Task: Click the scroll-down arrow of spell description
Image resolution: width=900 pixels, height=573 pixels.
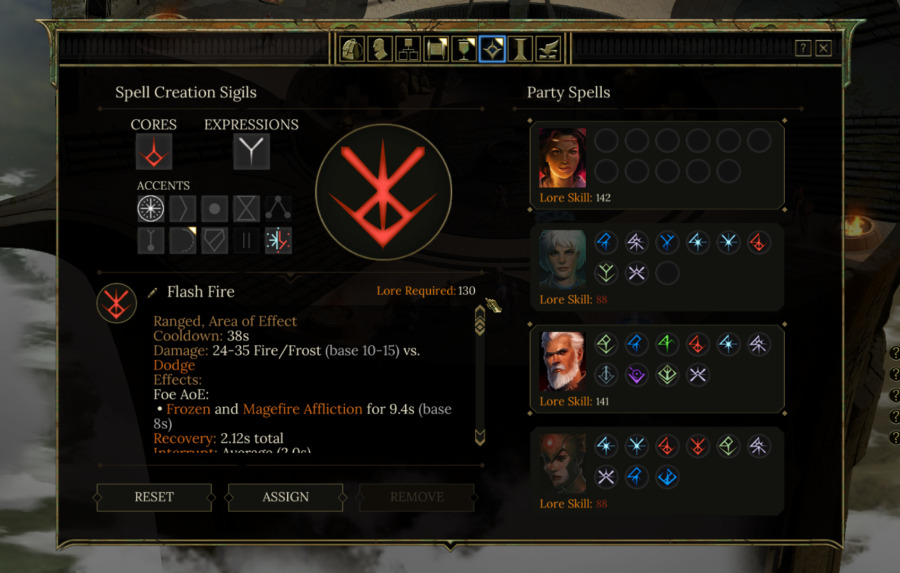Action: [x=480, y=438]
